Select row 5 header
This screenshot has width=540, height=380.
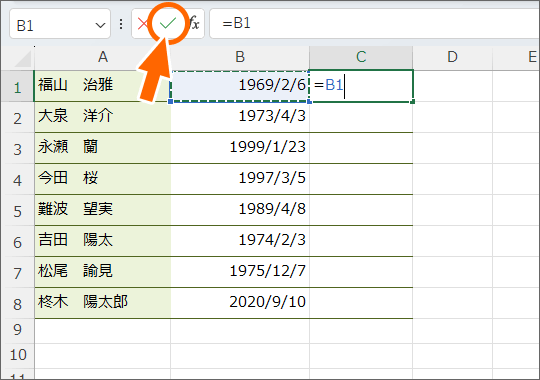(x=17, y=210)
